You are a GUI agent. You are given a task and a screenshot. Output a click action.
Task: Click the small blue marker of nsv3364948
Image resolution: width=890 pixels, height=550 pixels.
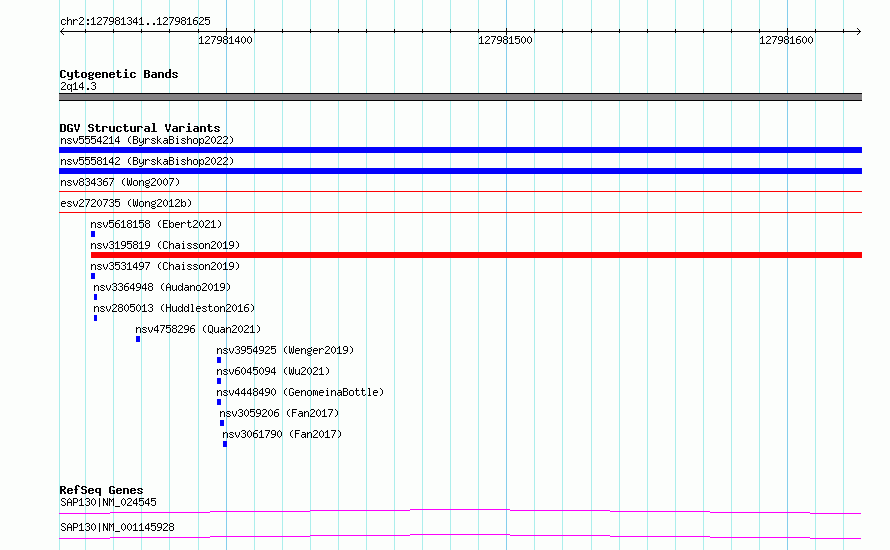(95, 297)
